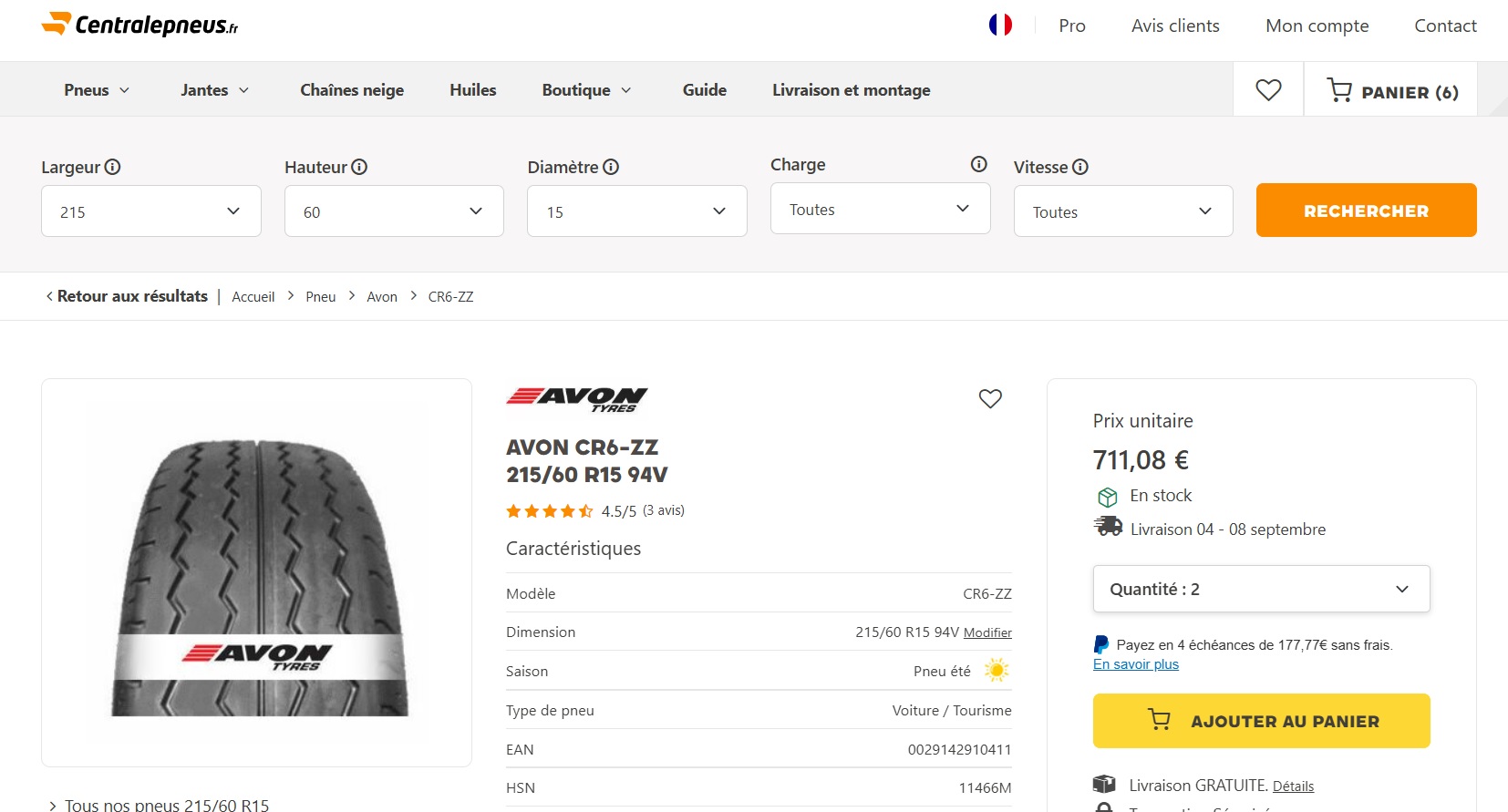This screenshot has width=1508, height=812.
Task: Click the info icon beside Charge
Action: click(x=978, y=164)
